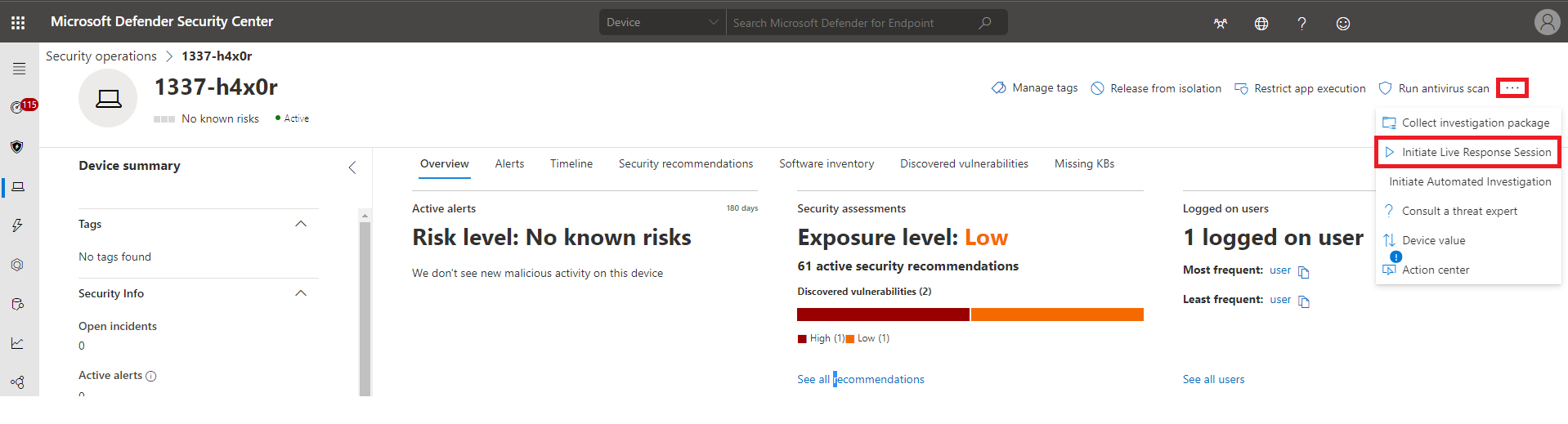Select Device value menu item

(x=1468, y=240)
